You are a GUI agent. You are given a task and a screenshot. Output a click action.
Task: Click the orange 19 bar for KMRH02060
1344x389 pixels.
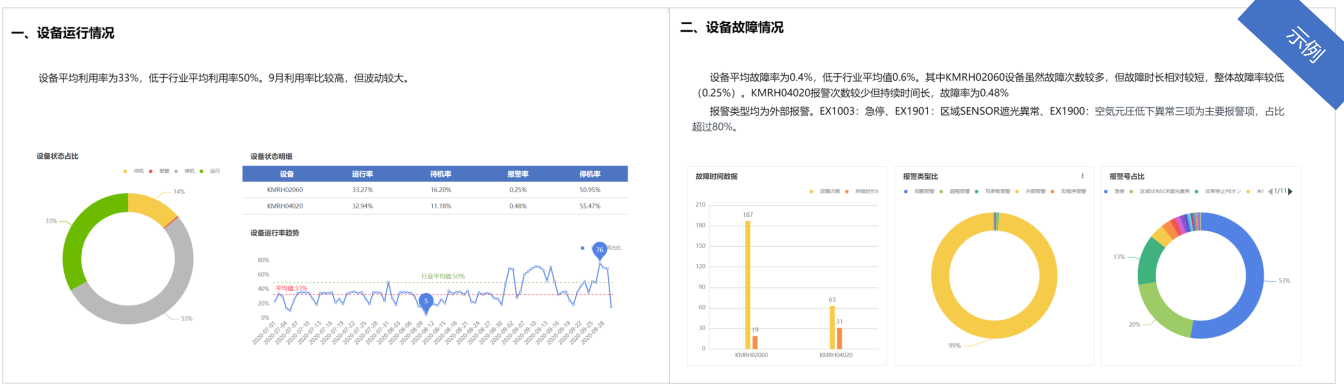click(x=754, y=342)
